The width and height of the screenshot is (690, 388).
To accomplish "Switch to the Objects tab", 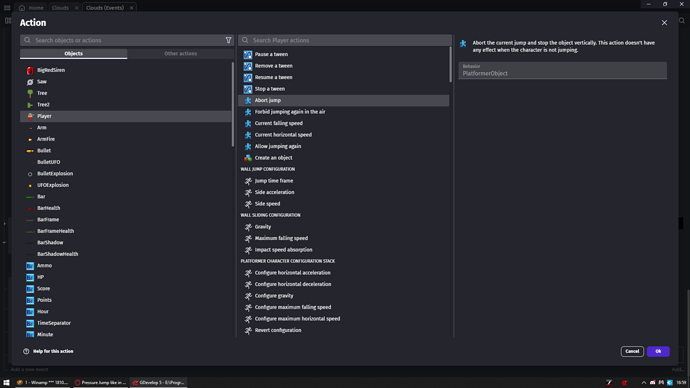I will tap(73, 54).
